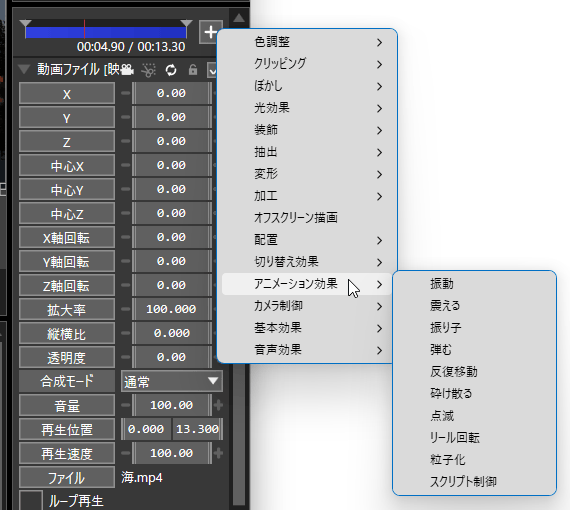Click the ファイル button
The width and height of the screenshot is (570, 510).
67,477
